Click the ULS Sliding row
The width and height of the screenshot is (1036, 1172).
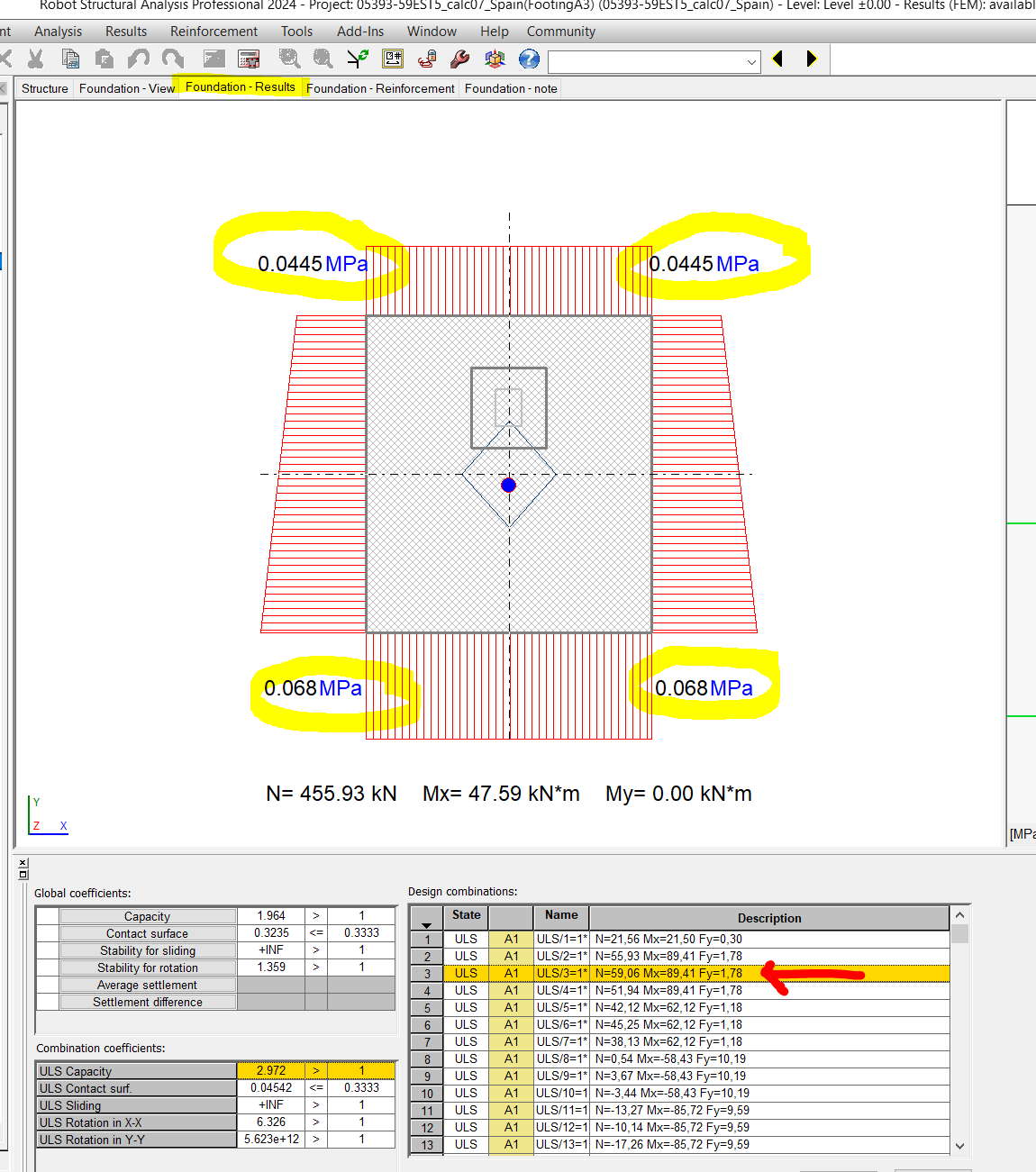[x=216, y=1105]
